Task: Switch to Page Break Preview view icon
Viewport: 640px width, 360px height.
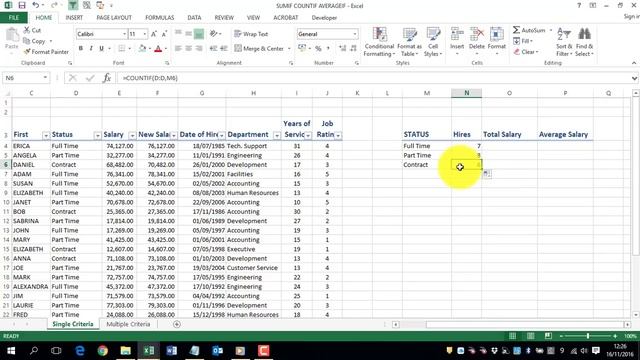Action: pos(548,336)
